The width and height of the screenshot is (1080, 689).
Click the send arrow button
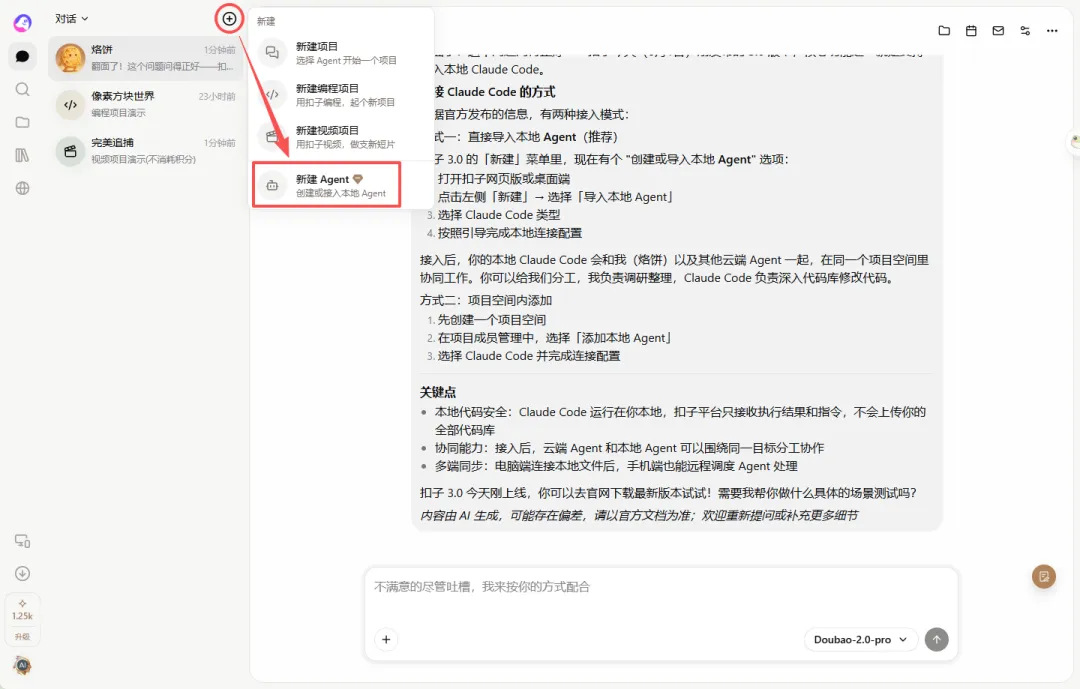(x=936, y=639)
